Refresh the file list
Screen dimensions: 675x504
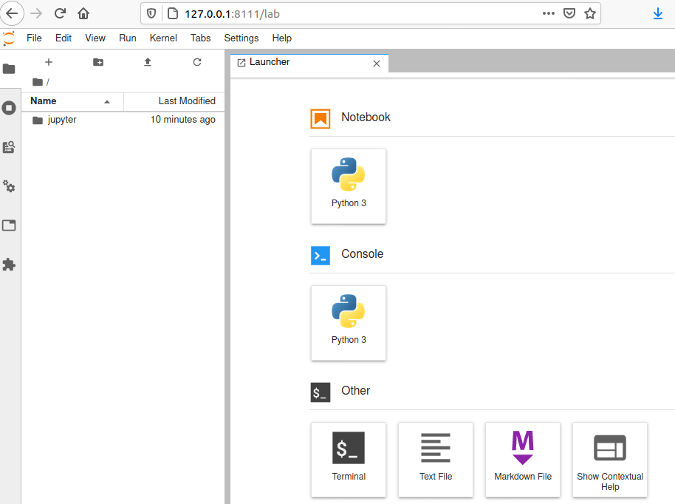(197, 62)
